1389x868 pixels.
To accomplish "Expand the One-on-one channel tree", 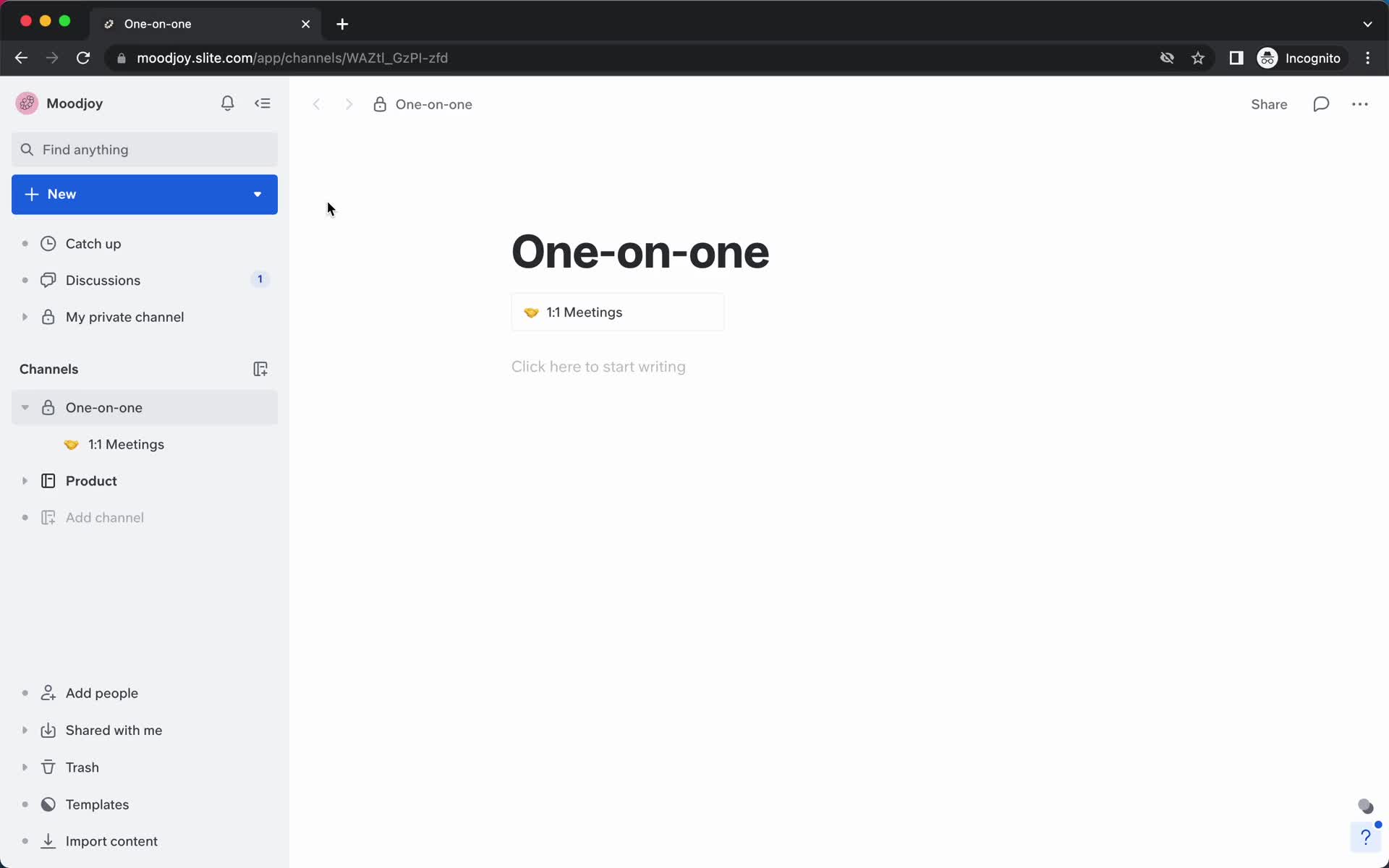I will tap(24, 407).
